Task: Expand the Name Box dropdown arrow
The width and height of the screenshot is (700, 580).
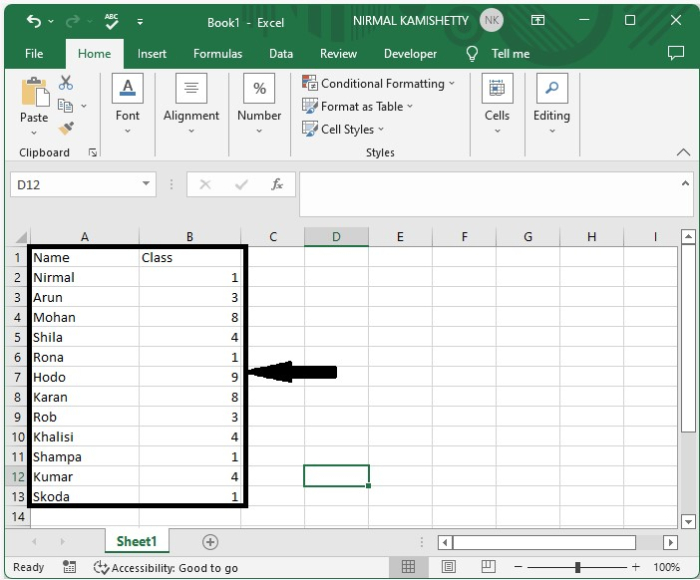Action: [146, 184]
